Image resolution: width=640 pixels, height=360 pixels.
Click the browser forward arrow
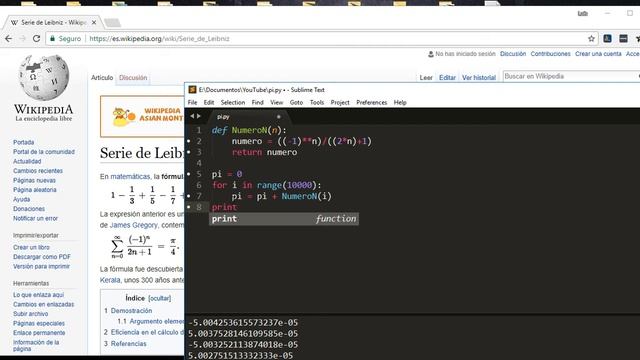(x=22, y=38)
